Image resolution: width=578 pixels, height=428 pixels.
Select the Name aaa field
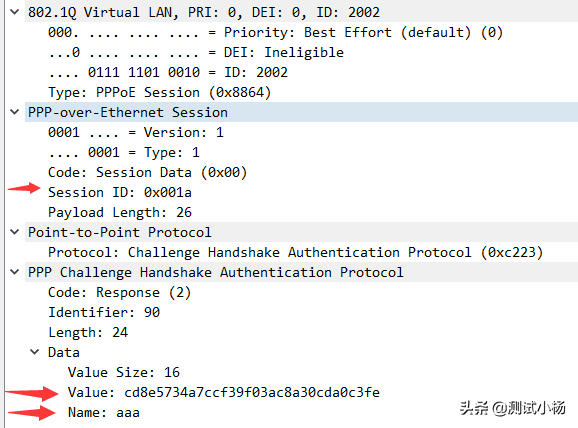[x=104, y=412]
